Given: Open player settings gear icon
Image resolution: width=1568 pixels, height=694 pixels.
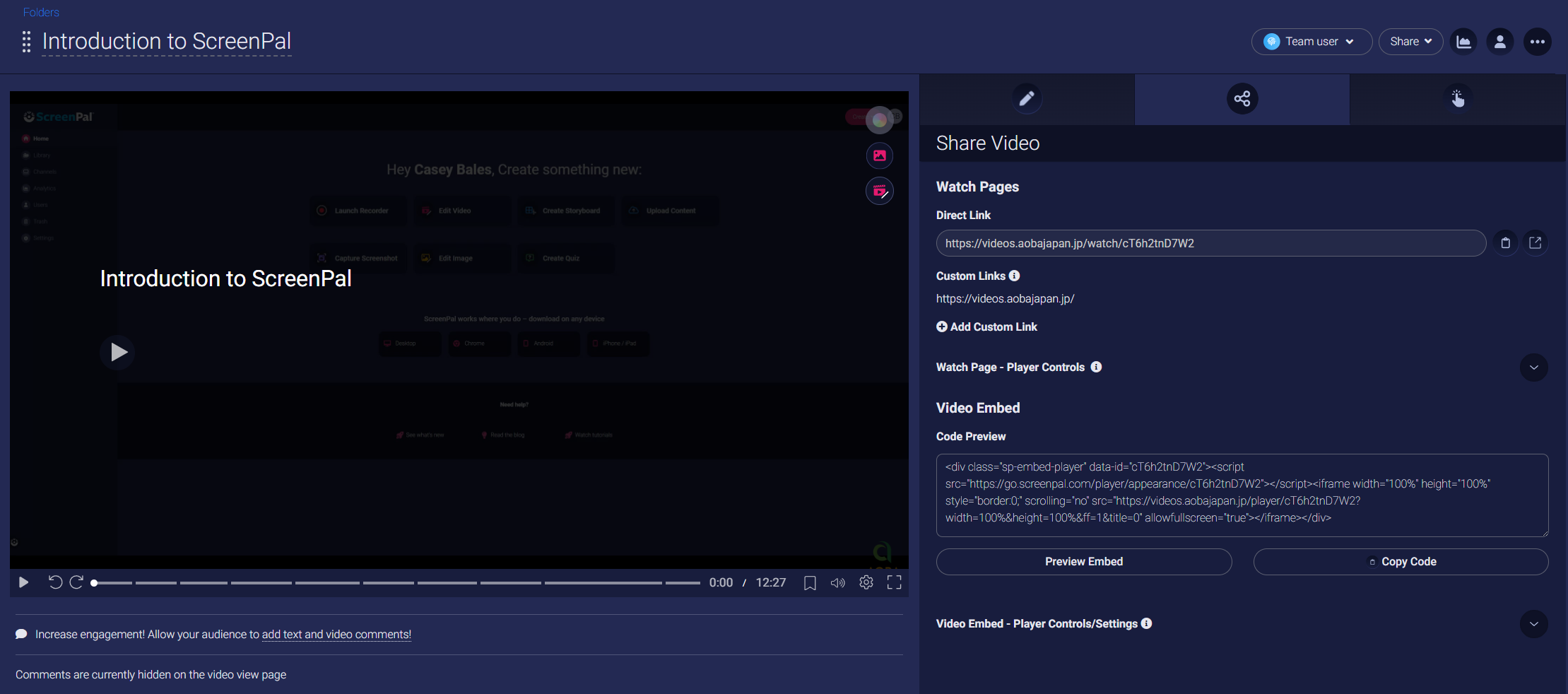Looking at the screenshot, I should [866, 582].
